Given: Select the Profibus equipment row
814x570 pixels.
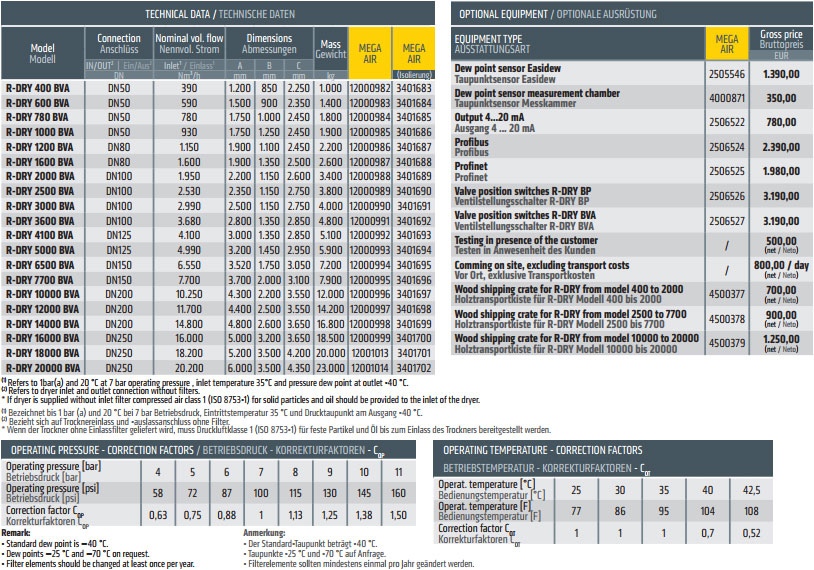Looking at the screenshot, I should pyautogui.click(x=631, y=147).
